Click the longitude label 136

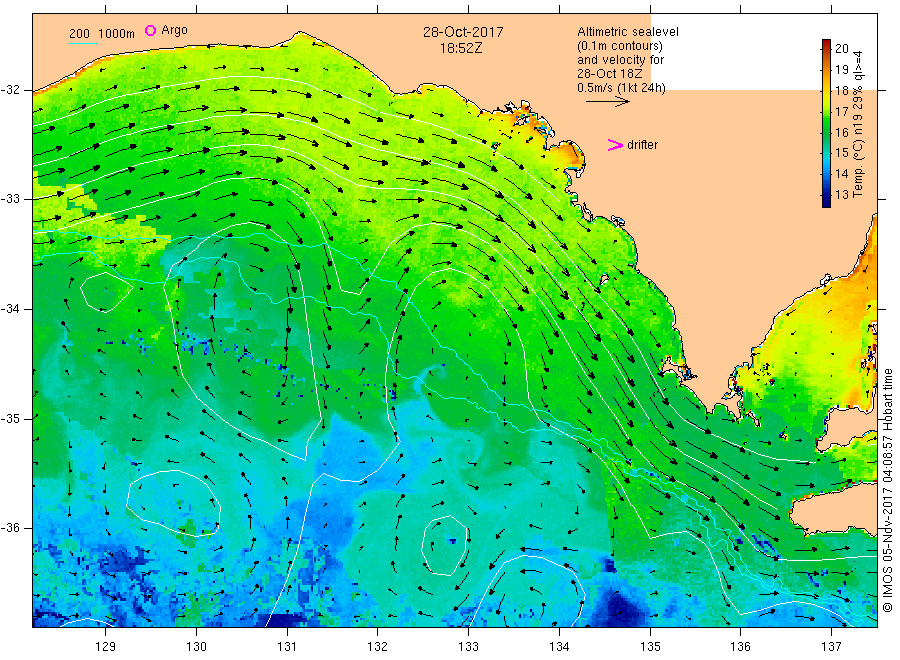click(x=740, y=647)
